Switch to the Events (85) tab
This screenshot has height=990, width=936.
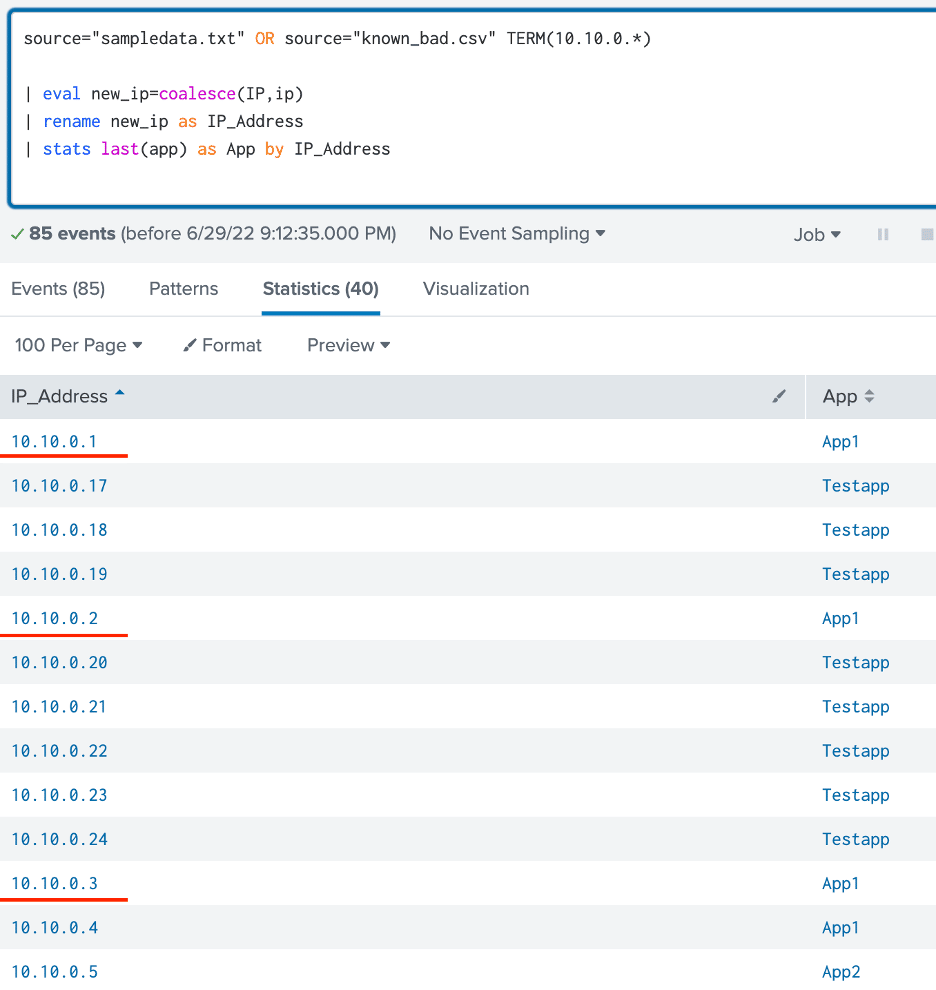tap(58, 289)
